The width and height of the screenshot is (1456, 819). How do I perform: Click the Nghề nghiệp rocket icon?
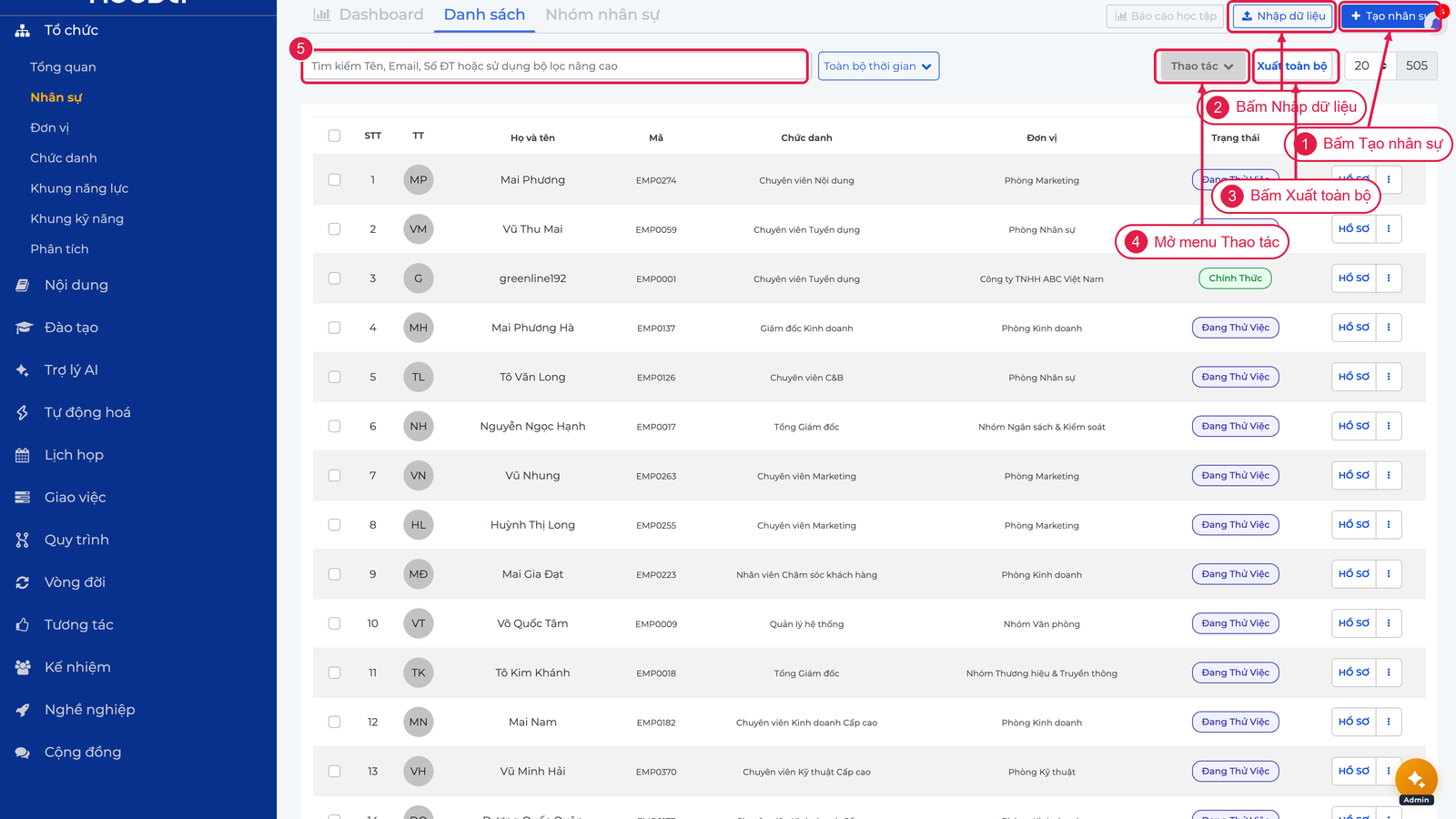tap(23, 710)
